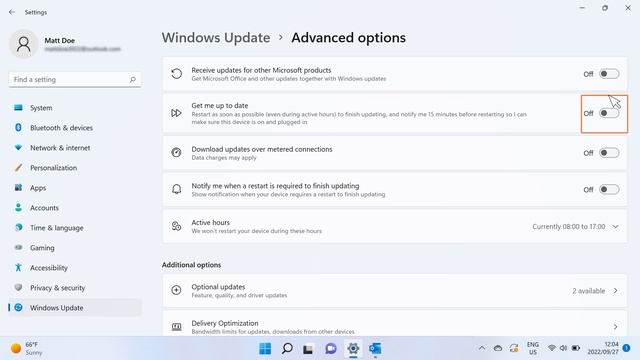Click the Personalization paintbrush icon
This screenshot has height=360, width=640.
18,167
